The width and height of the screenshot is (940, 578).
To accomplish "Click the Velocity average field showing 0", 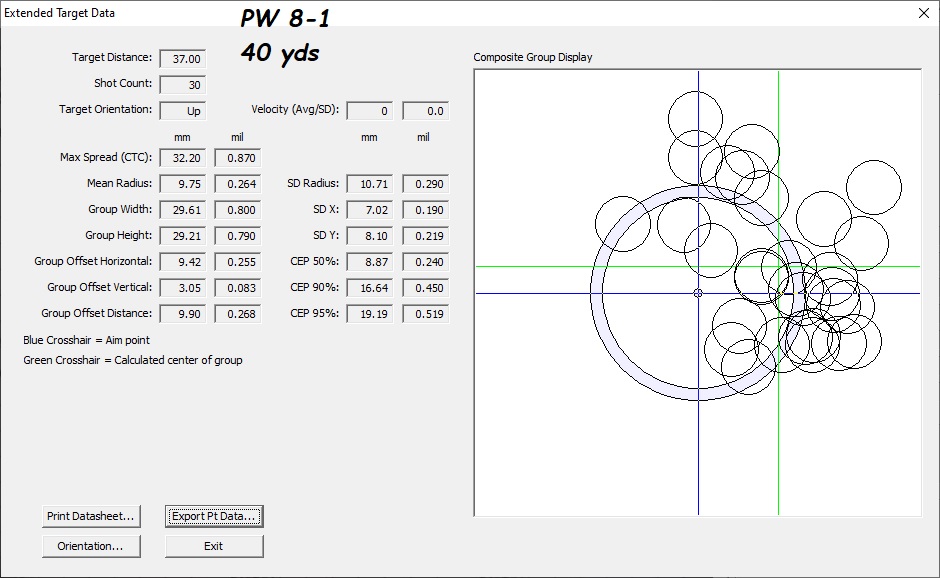I will 370,111.
